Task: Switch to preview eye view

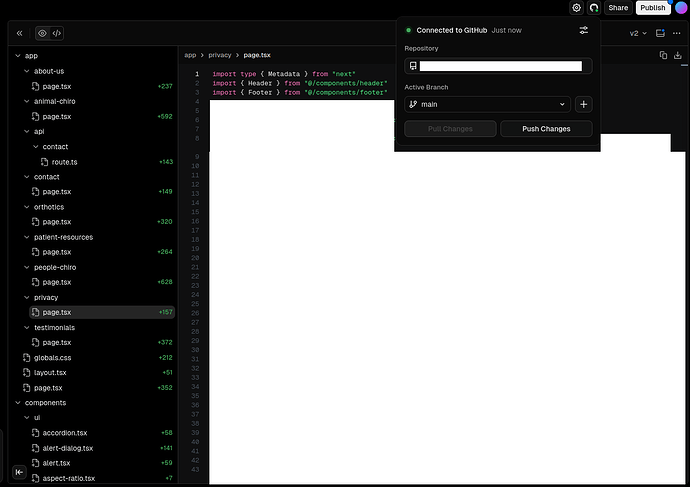Action: (42, 33)
